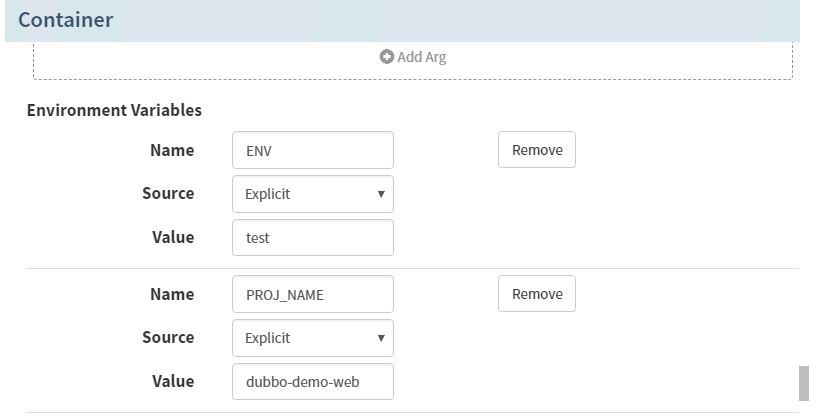Screen dimensions: 818x418
Task: Open the Source dropdown arrow for ENV
Action: pos(381,194)
